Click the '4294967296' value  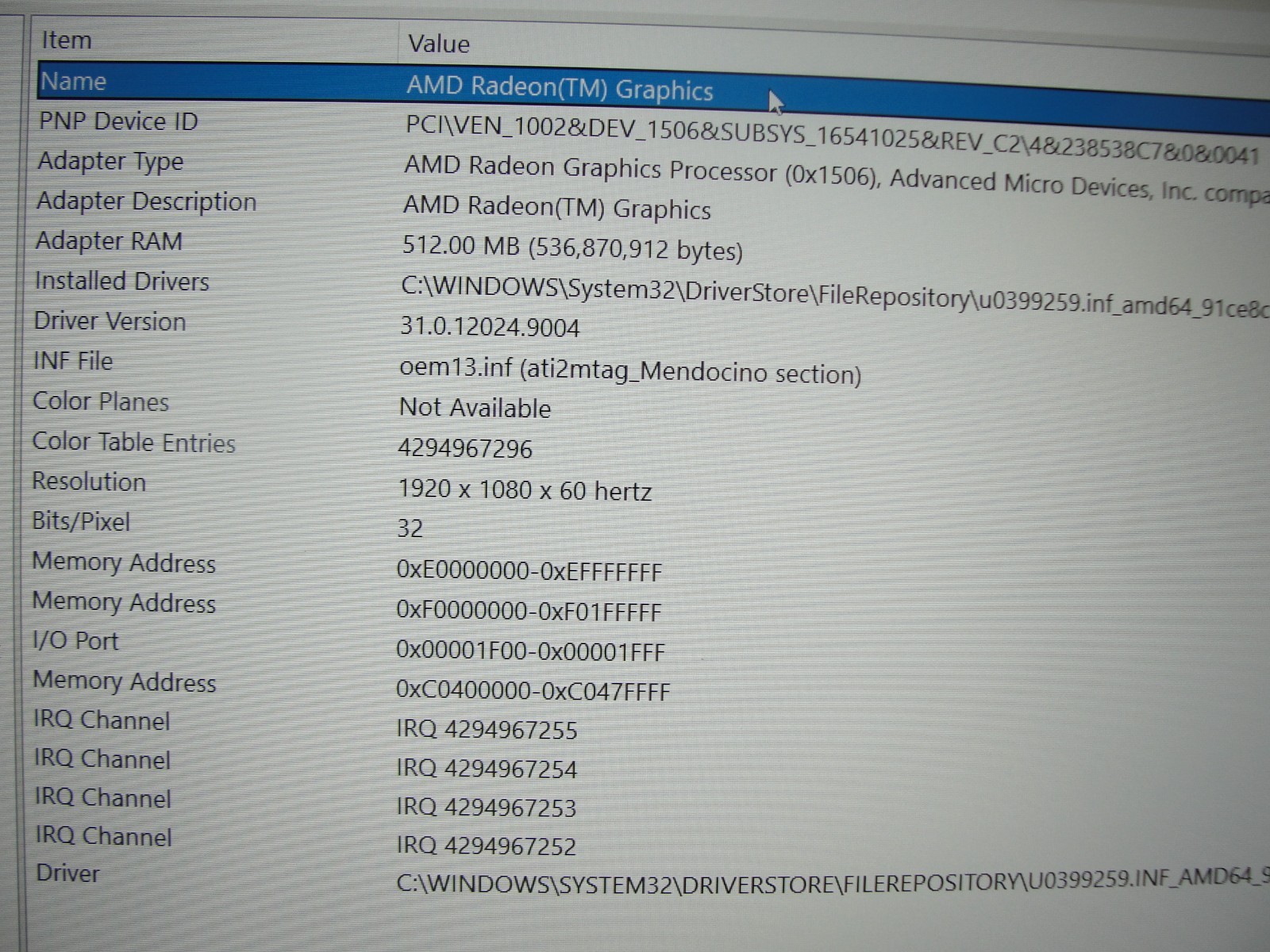(x=465, y=448)
